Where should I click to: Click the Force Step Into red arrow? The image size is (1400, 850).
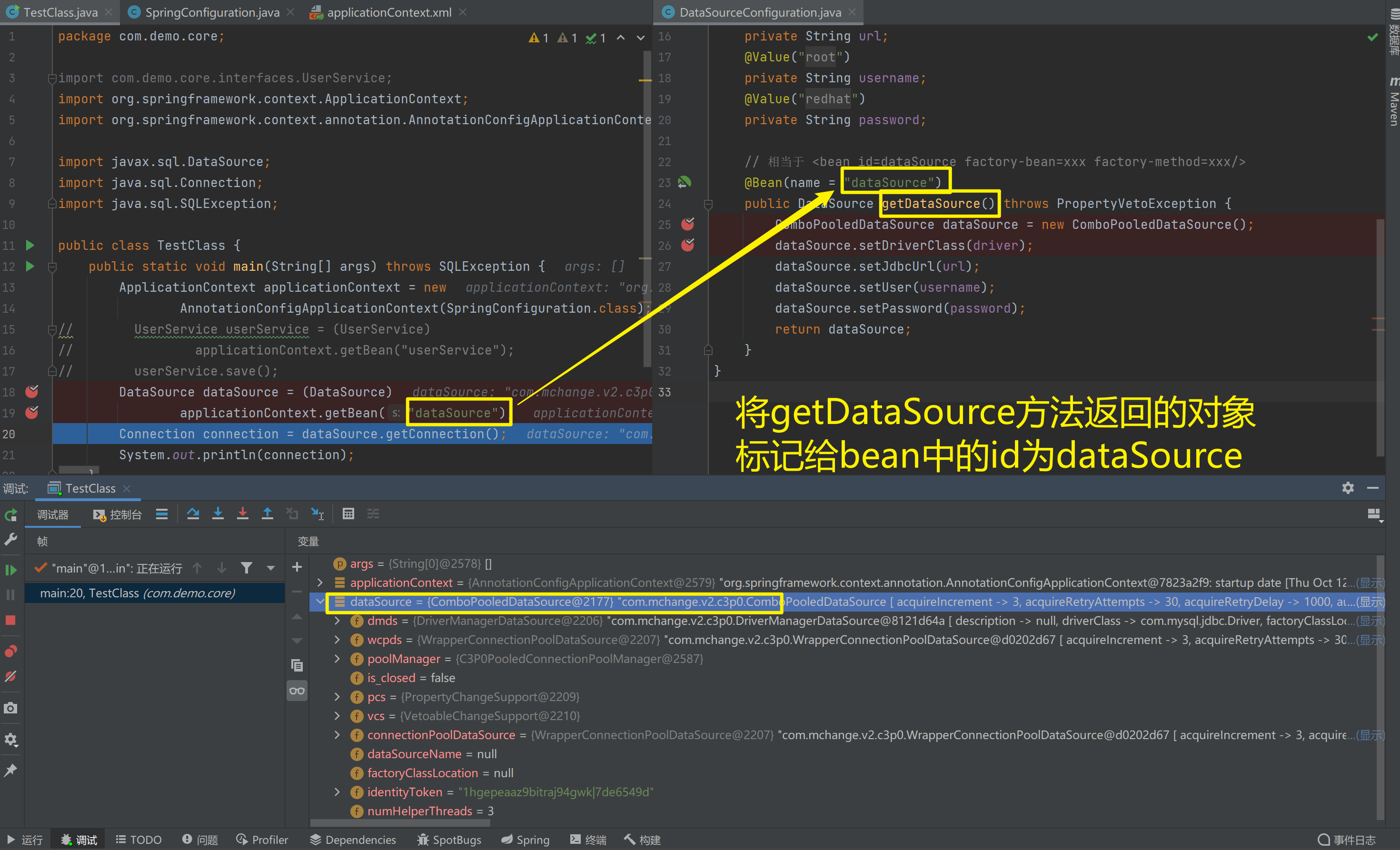(x=243, y=514)
